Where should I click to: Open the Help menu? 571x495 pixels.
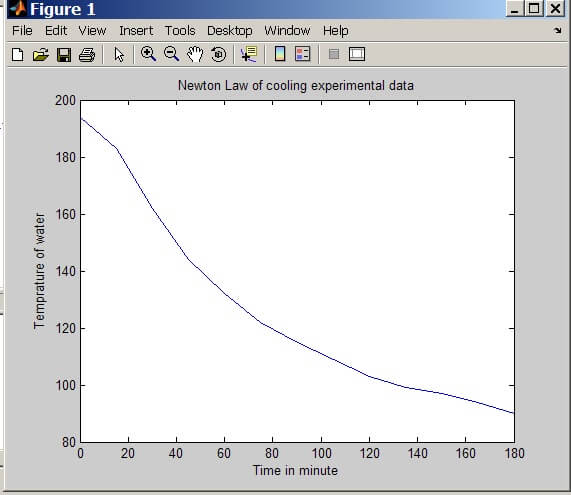point(335,31)
